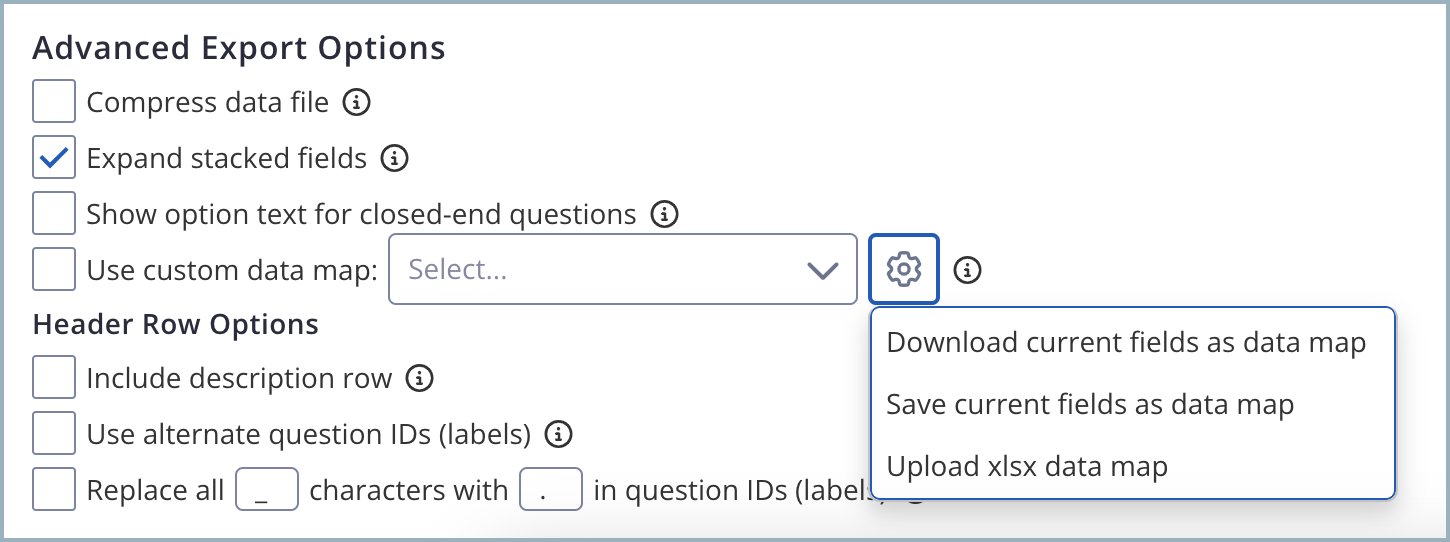Select Upload xlsx data map
Image resolution: width=1450 pixels, height=542 pixels.
click(x=1027, y=466)
